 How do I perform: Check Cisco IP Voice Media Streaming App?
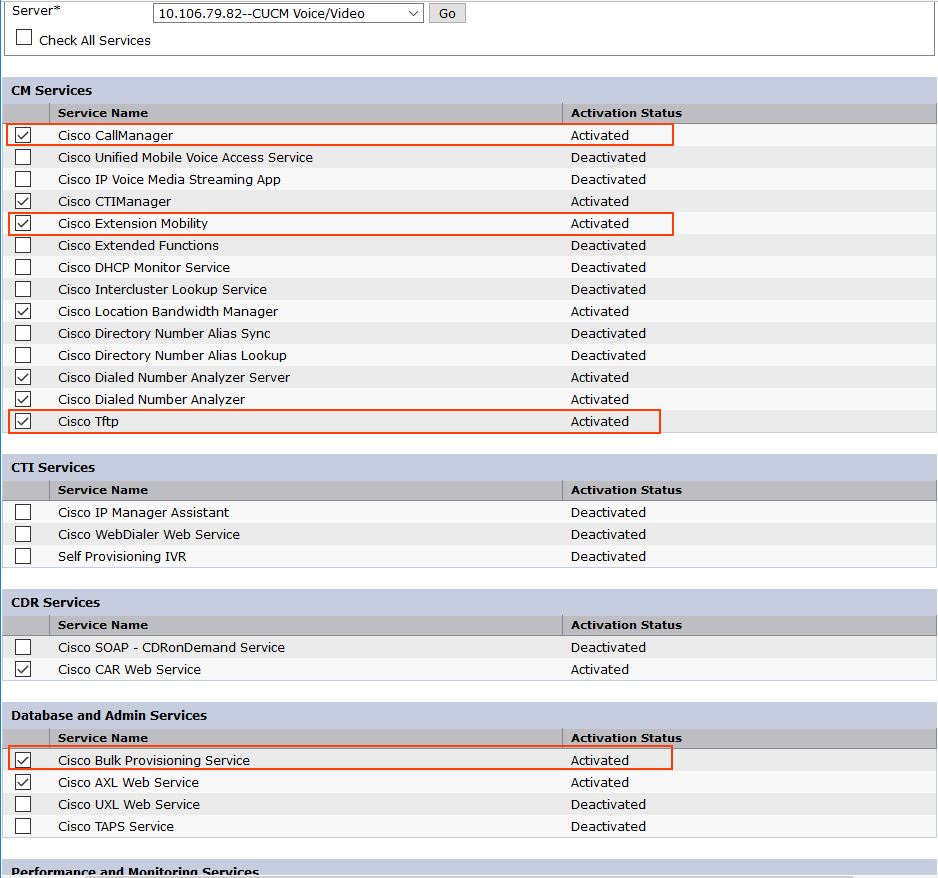(23, 179)
